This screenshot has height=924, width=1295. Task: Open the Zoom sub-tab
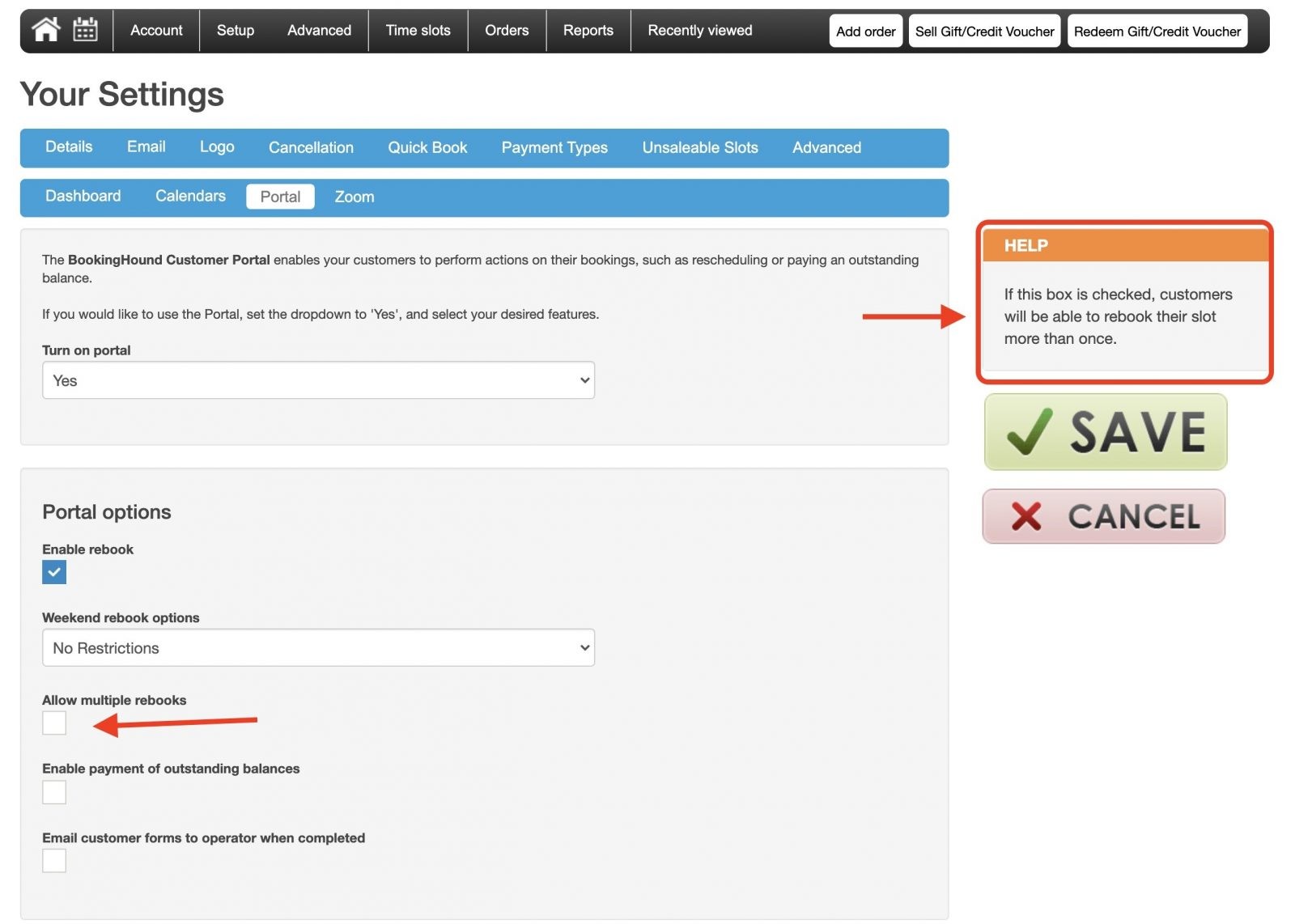(x=355, y=197)
